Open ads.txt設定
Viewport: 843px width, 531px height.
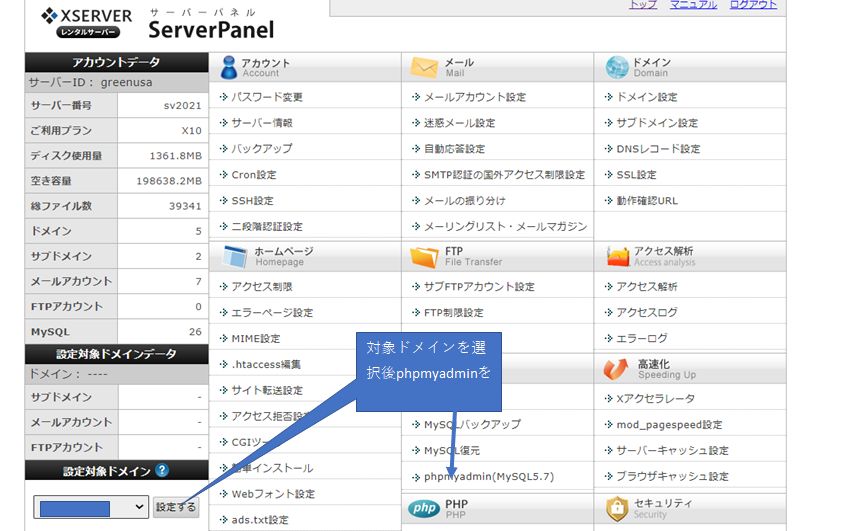pos(260,520)
